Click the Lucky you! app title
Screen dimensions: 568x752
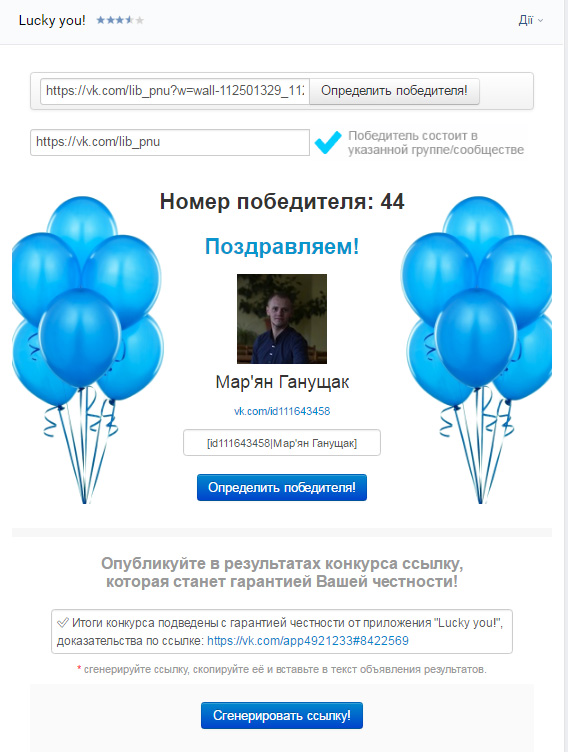point(52,21)
